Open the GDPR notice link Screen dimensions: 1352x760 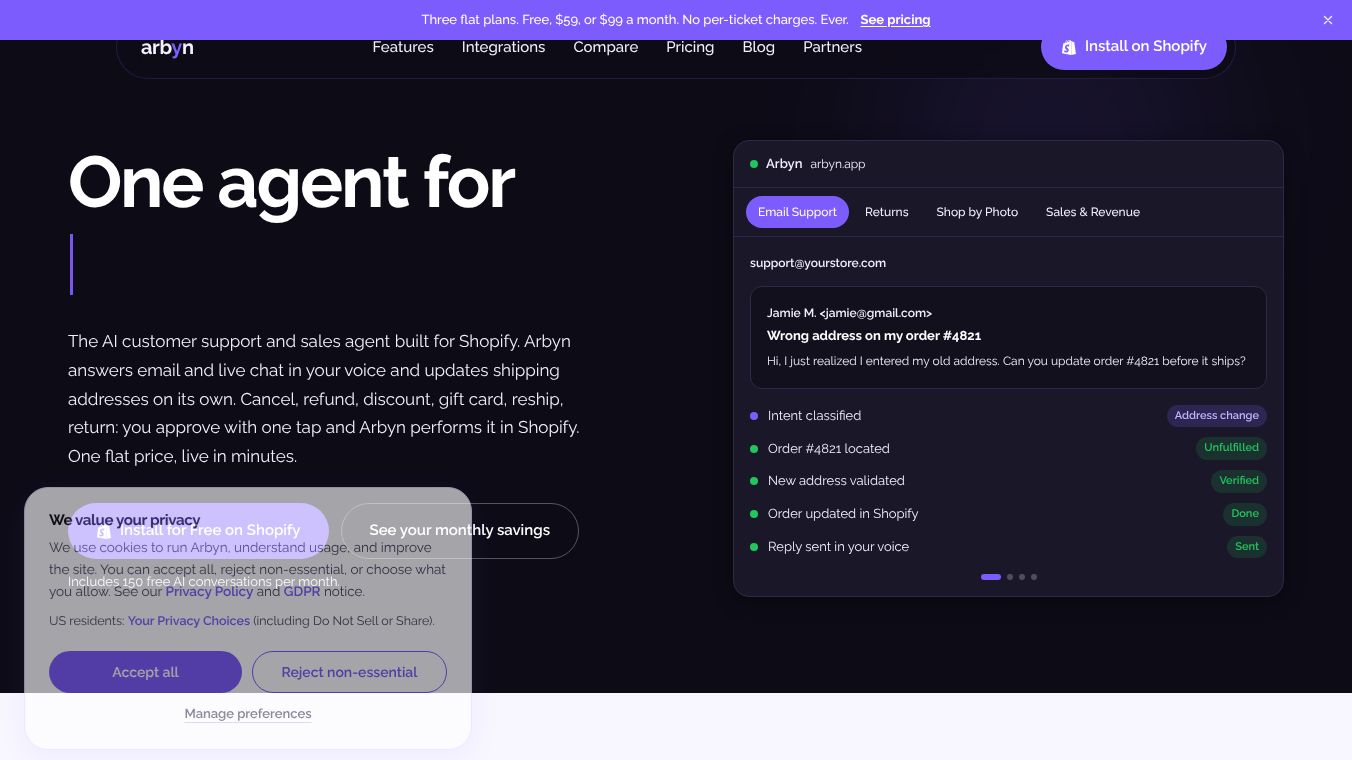tap(302, 591)
